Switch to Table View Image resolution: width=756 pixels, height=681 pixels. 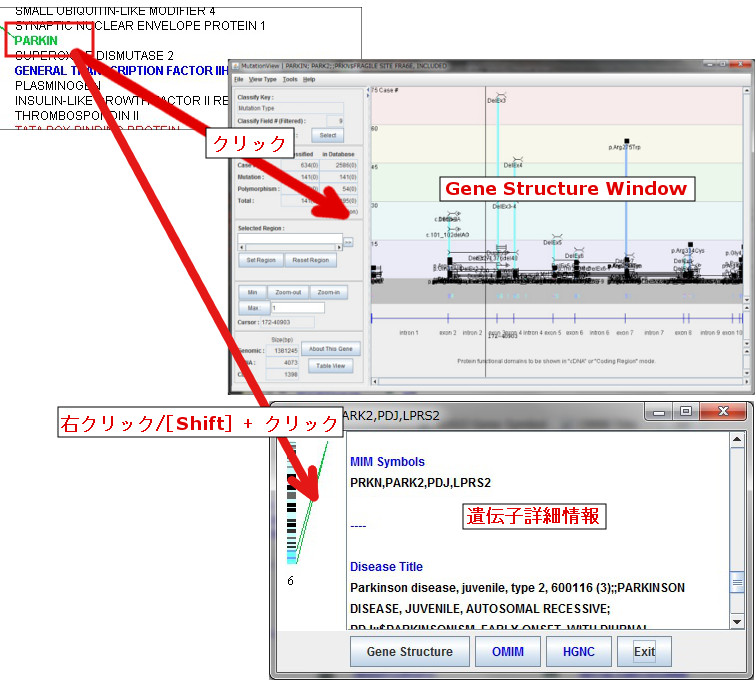[x=330, y=366]
